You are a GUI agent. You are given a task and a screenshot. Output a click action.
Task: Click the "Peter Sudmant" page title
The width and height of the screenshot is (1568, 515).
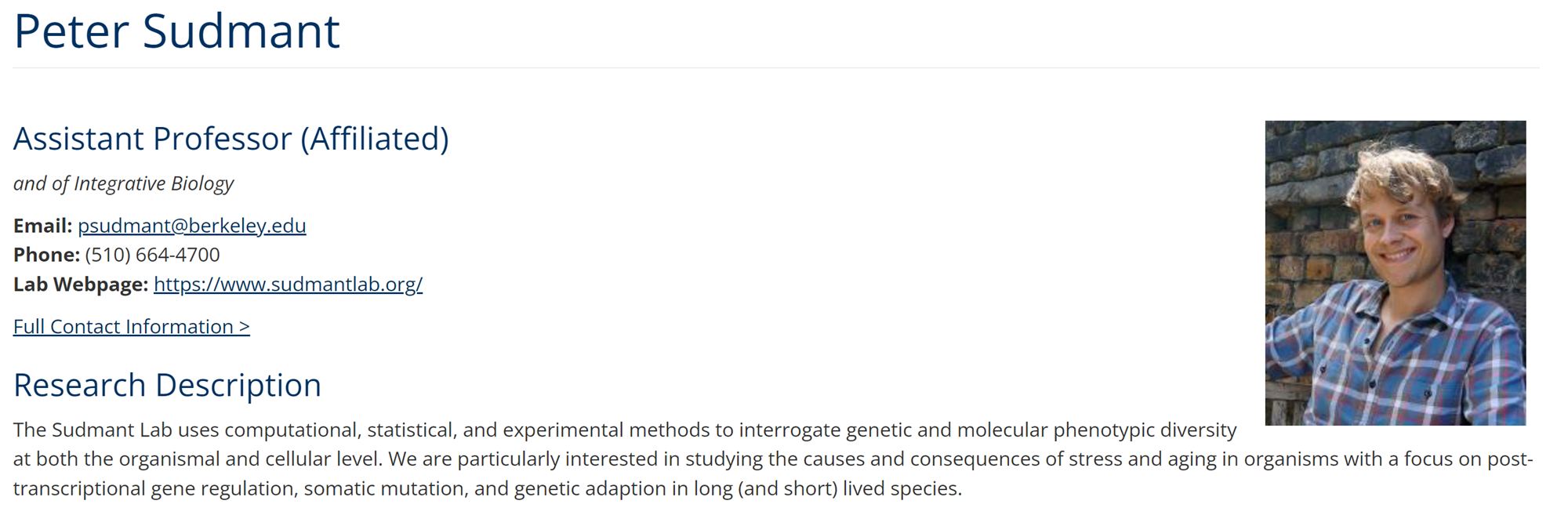click(176, 31)
